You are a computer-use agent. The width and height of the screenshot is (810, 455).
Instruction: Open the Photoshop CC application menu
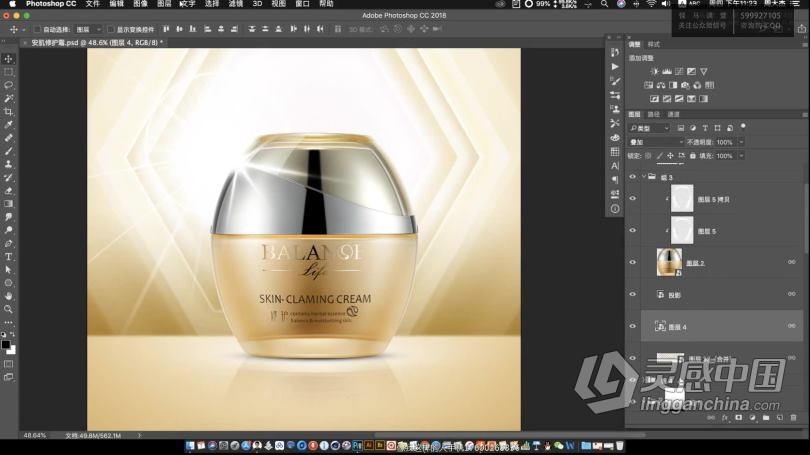point(51,4)
